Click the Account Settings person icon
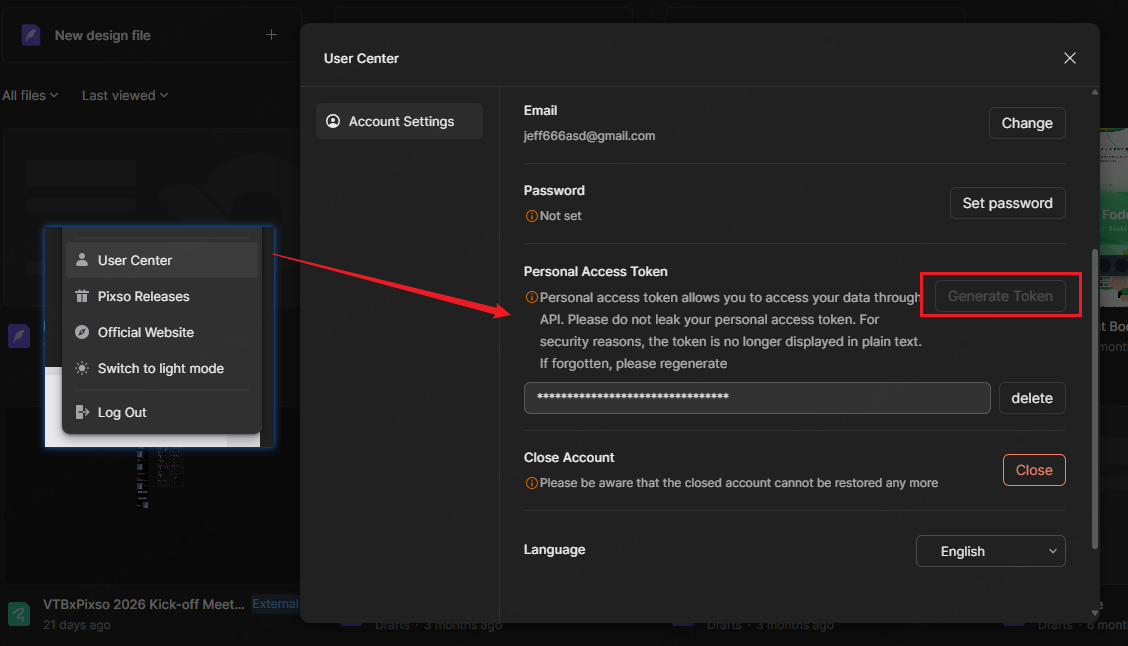Viewport: 1128px width, 646px height. tap(333, 120)
